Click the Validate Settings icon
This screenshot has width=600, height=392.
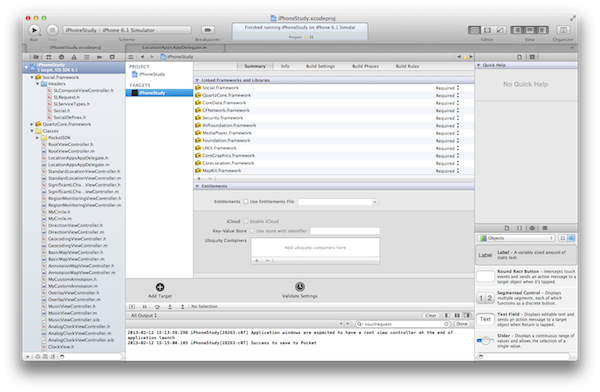300,287
